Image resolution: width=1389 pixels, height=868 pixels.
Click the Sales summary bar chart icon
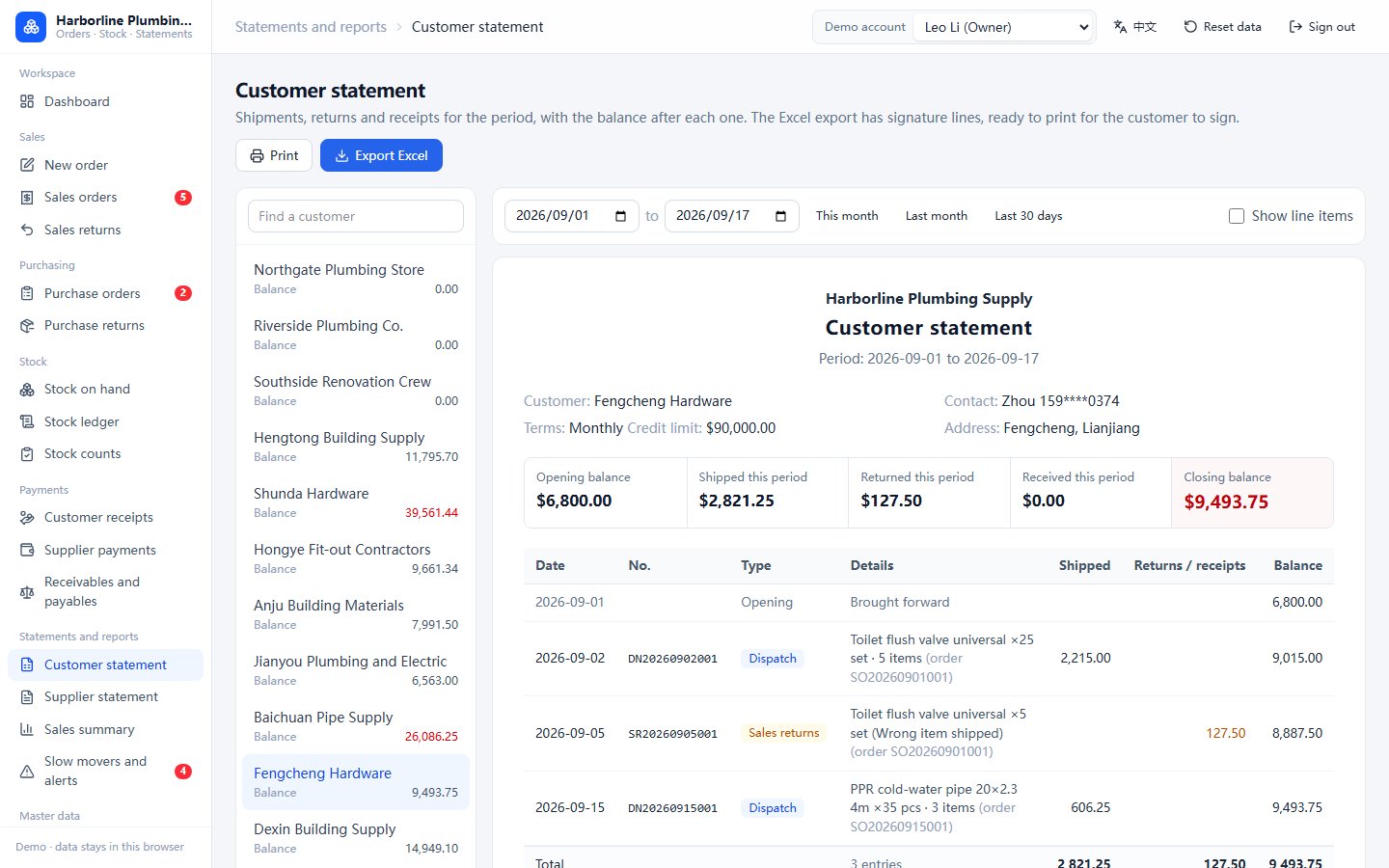click(27, 729)
